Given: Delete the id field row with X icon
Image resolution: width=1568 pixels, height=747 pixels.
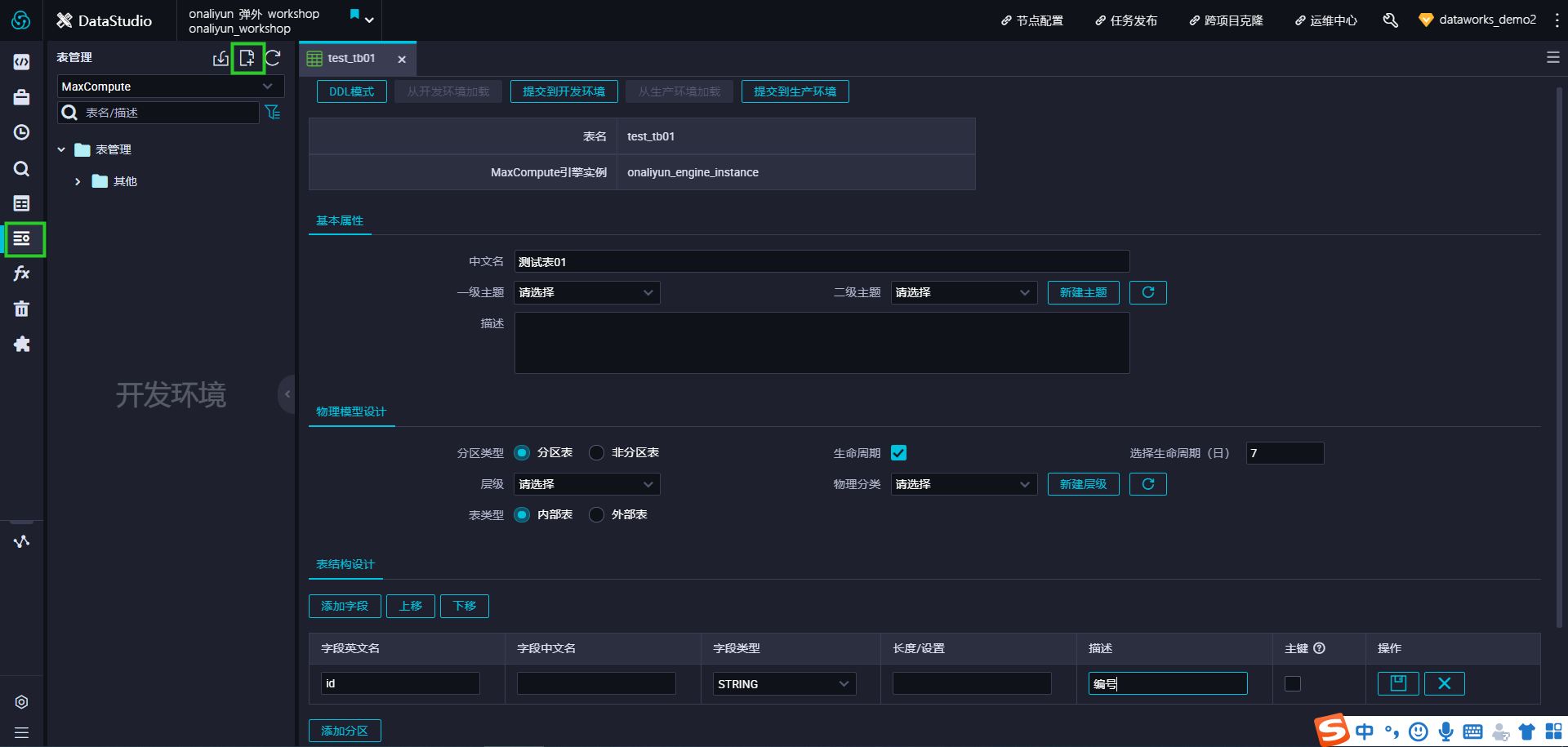Looking at the screenshot, I should tap(1445, 683).
